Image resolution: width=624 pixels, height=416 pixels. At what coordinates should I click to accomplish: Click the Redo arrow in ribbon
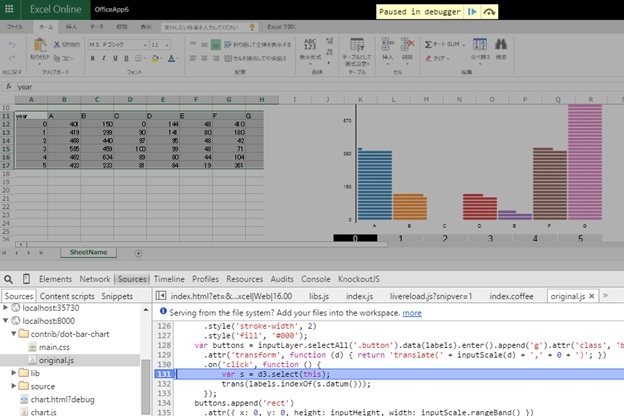12,58
